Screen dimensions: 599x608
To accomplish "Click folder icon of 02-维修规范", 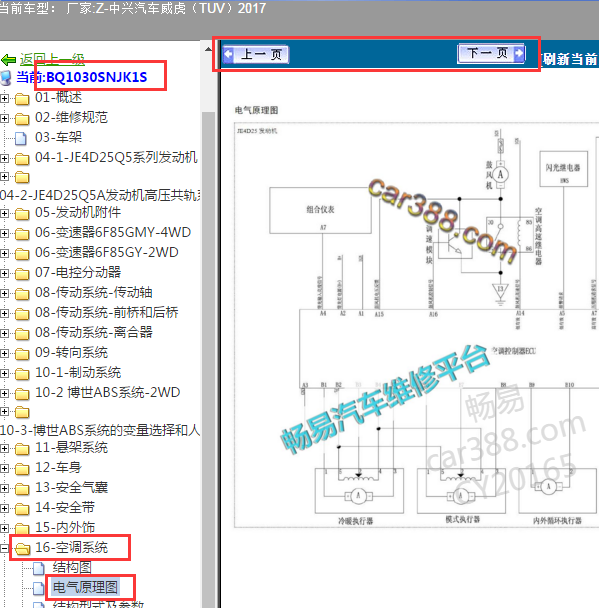I will [x=22, y=119].
